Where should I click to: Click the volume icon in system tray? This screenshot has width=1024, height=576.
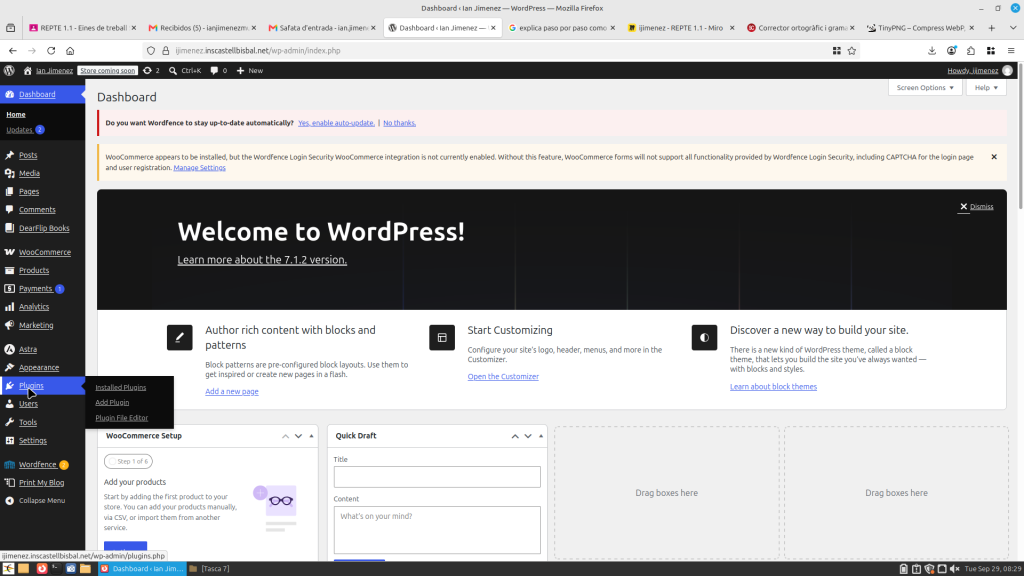pos(955,569)
